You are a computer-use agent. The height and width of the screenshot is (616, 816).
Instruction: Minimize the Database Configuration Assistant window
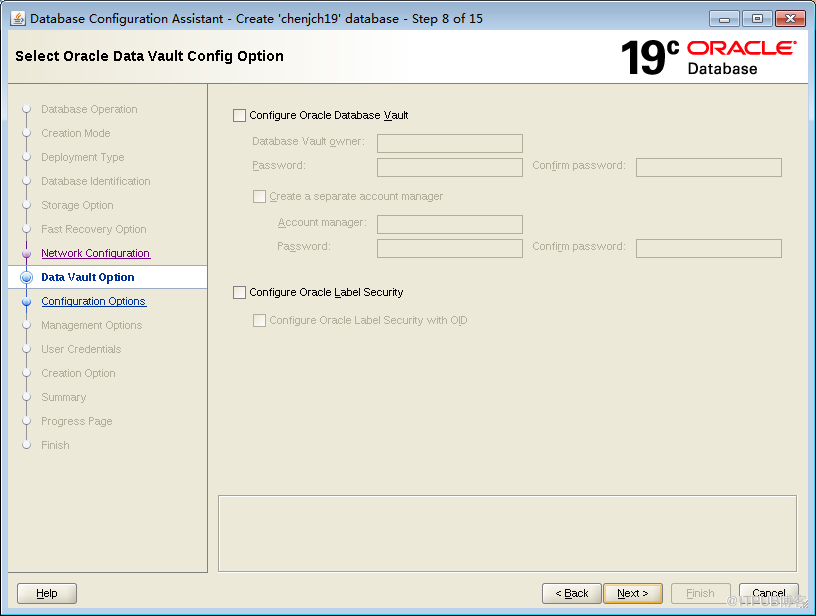724,19
